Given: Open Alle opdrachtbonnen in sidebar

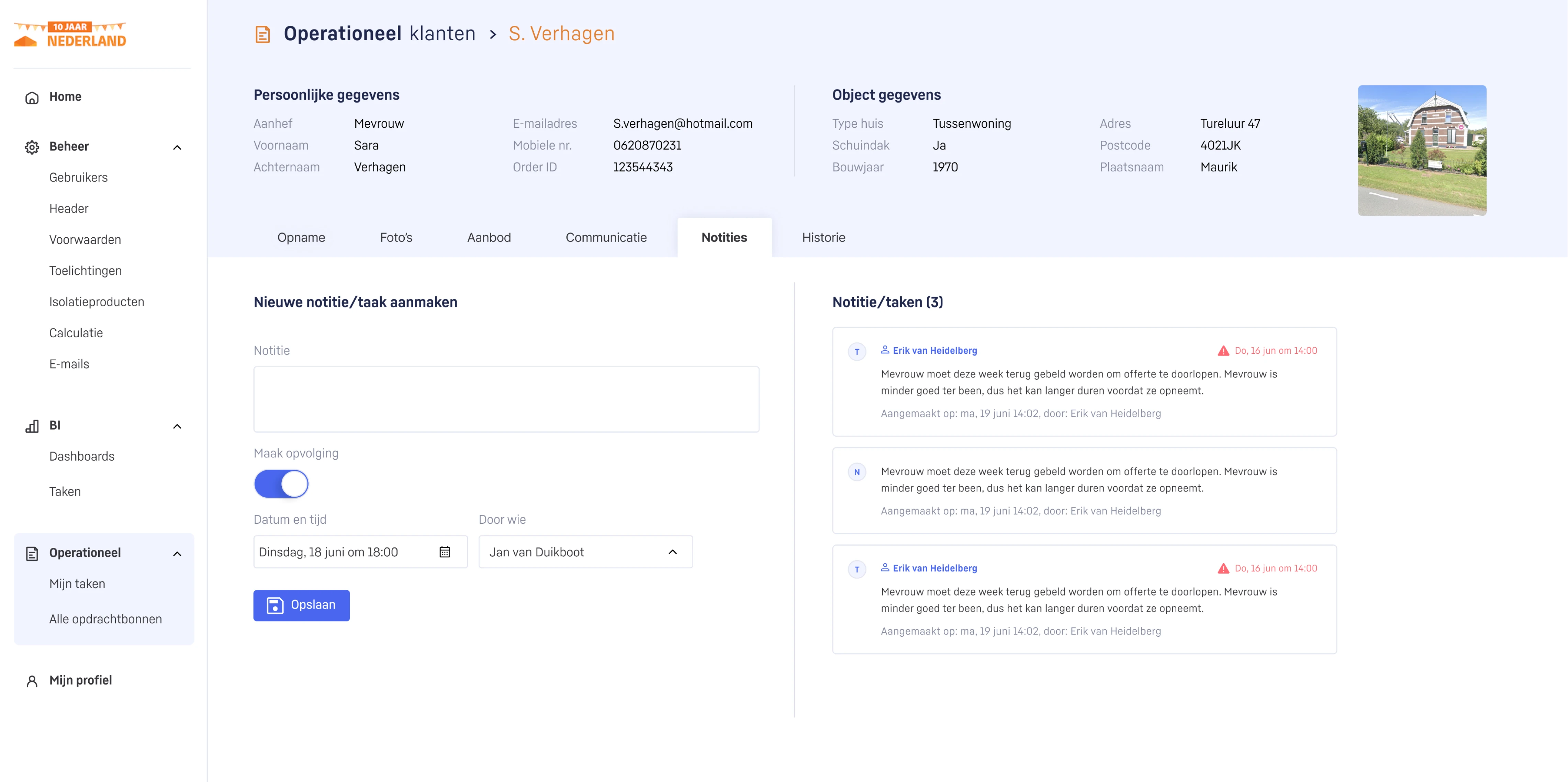Looking at the screenshot, I should (x=105, y=619).
